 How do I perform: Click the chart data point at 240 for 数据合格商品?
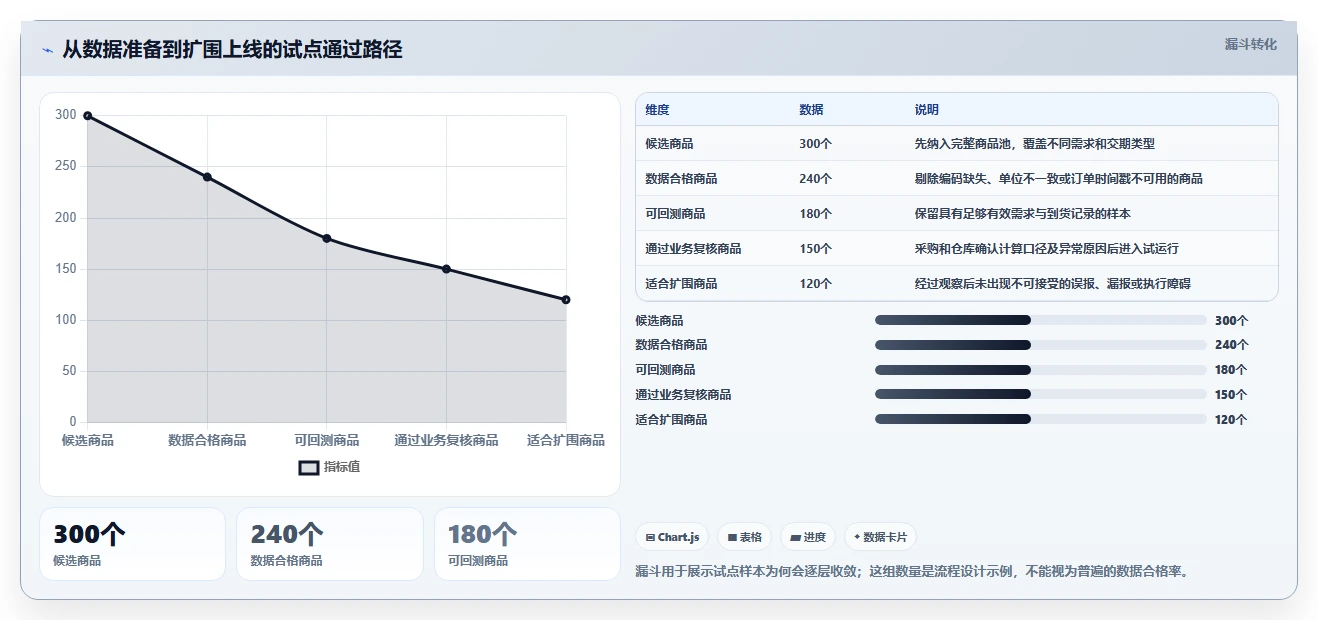tap(207, 177)
